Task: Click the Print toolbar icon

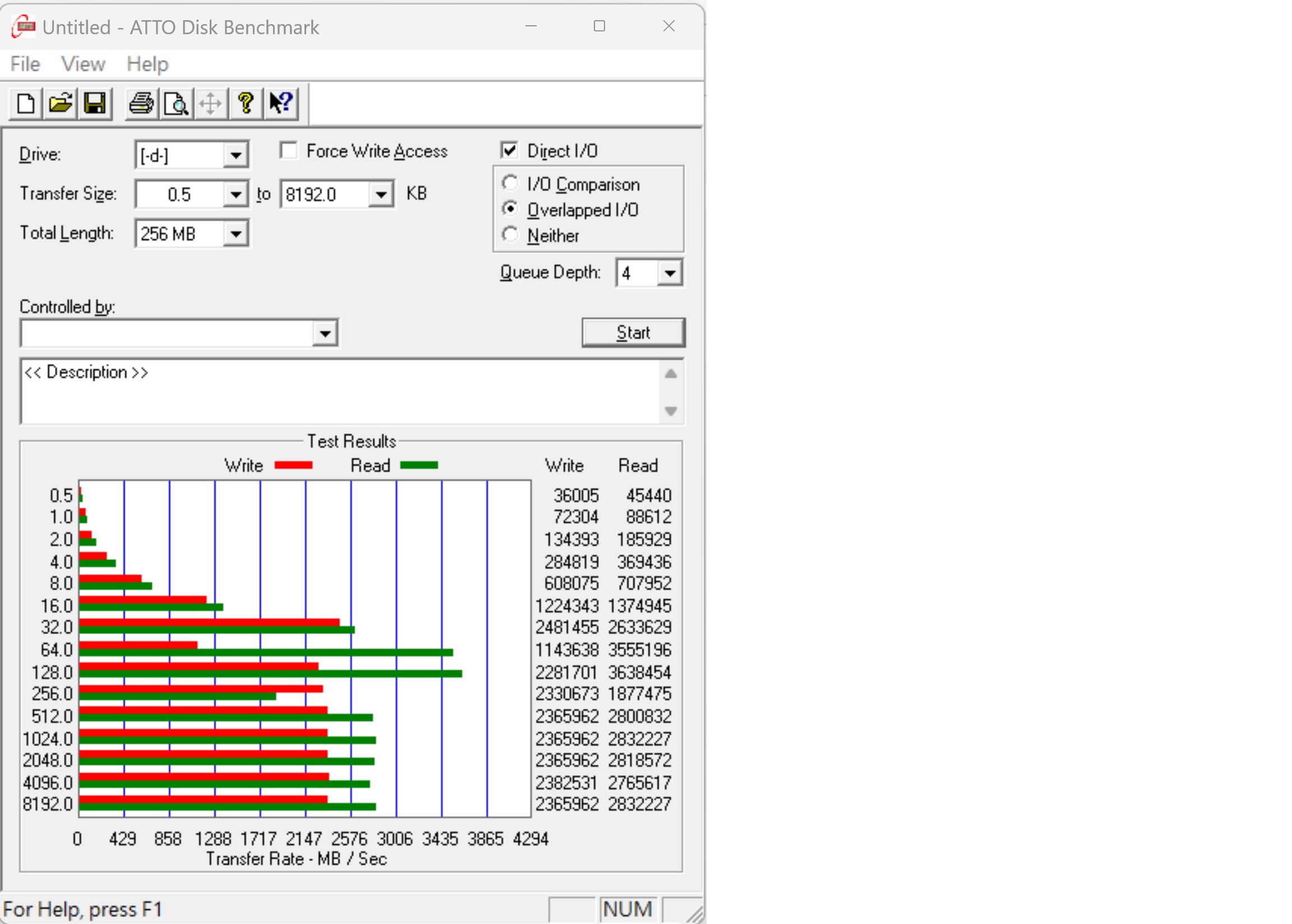Action: click(141, 104)
